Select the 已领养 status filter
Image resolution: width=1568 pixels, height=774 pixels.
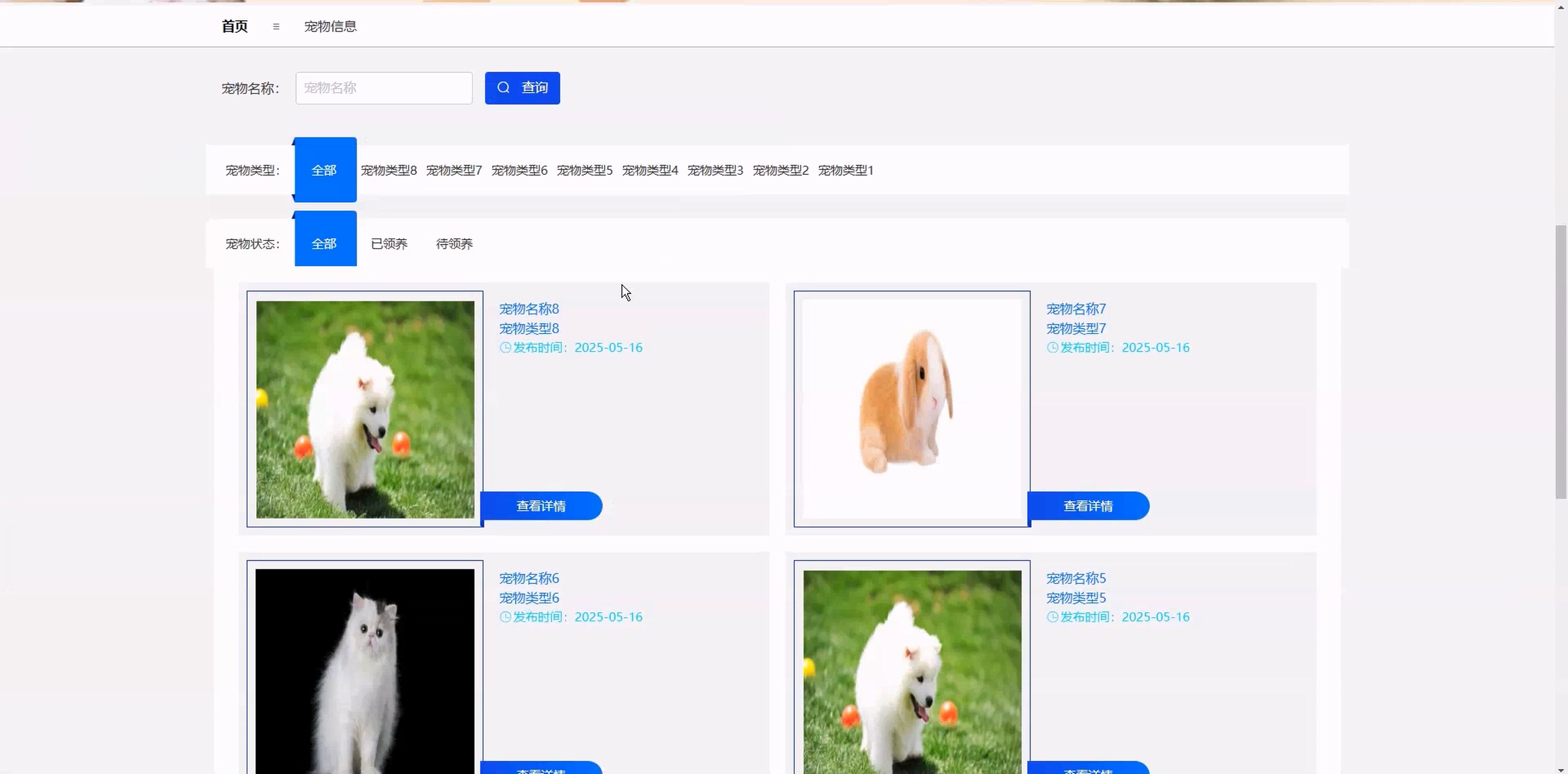(389, 244)
